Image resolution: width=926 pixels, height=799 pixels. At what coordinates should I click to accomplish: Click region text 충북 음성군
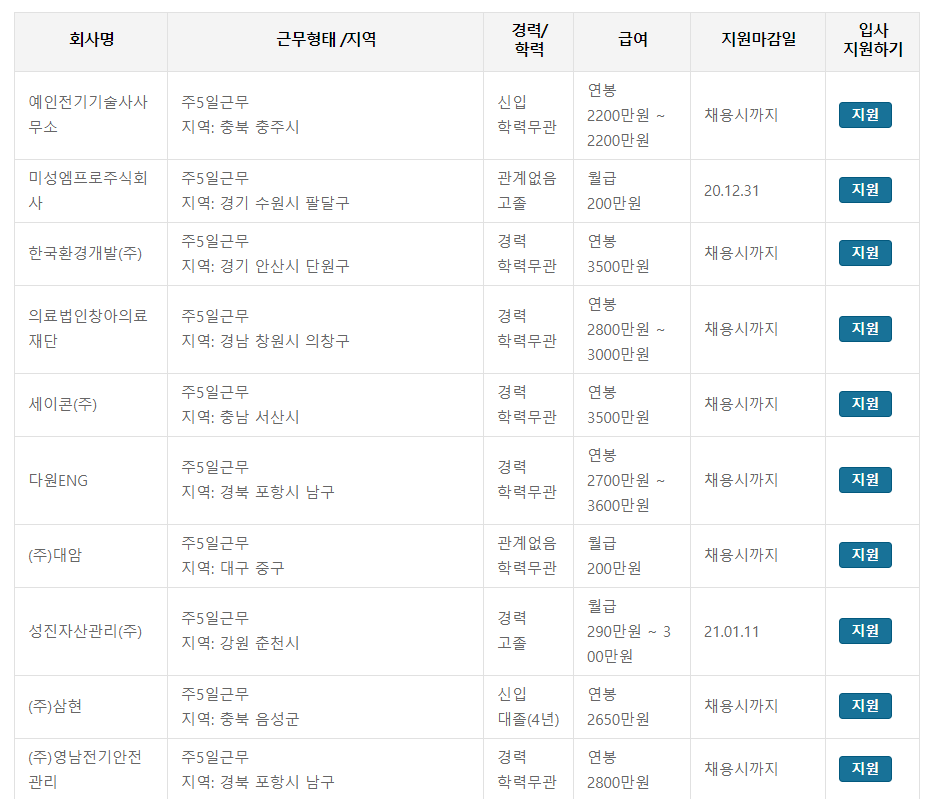point(260,719)
